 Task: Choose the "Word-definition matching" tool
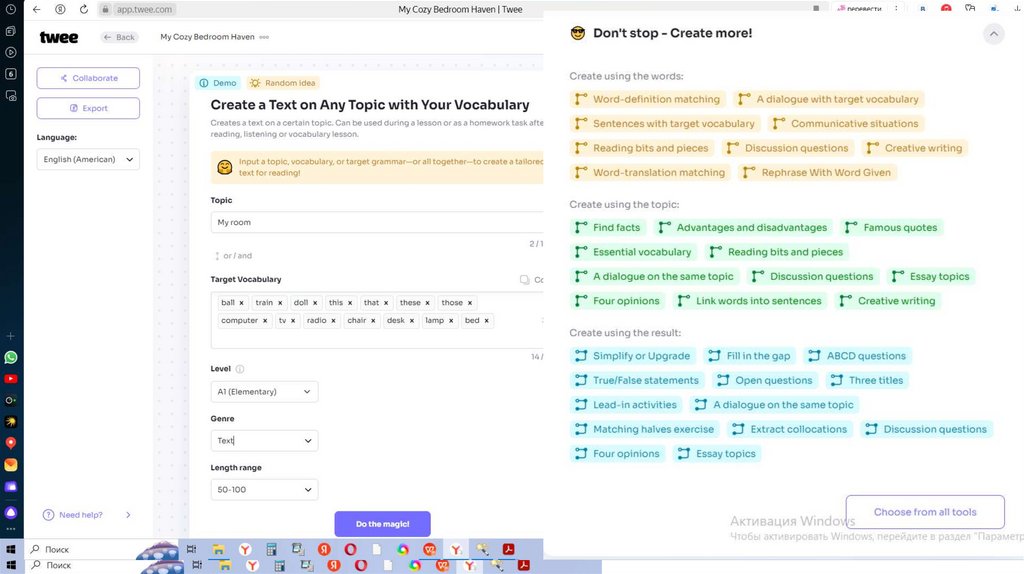(x=646, y=99)
